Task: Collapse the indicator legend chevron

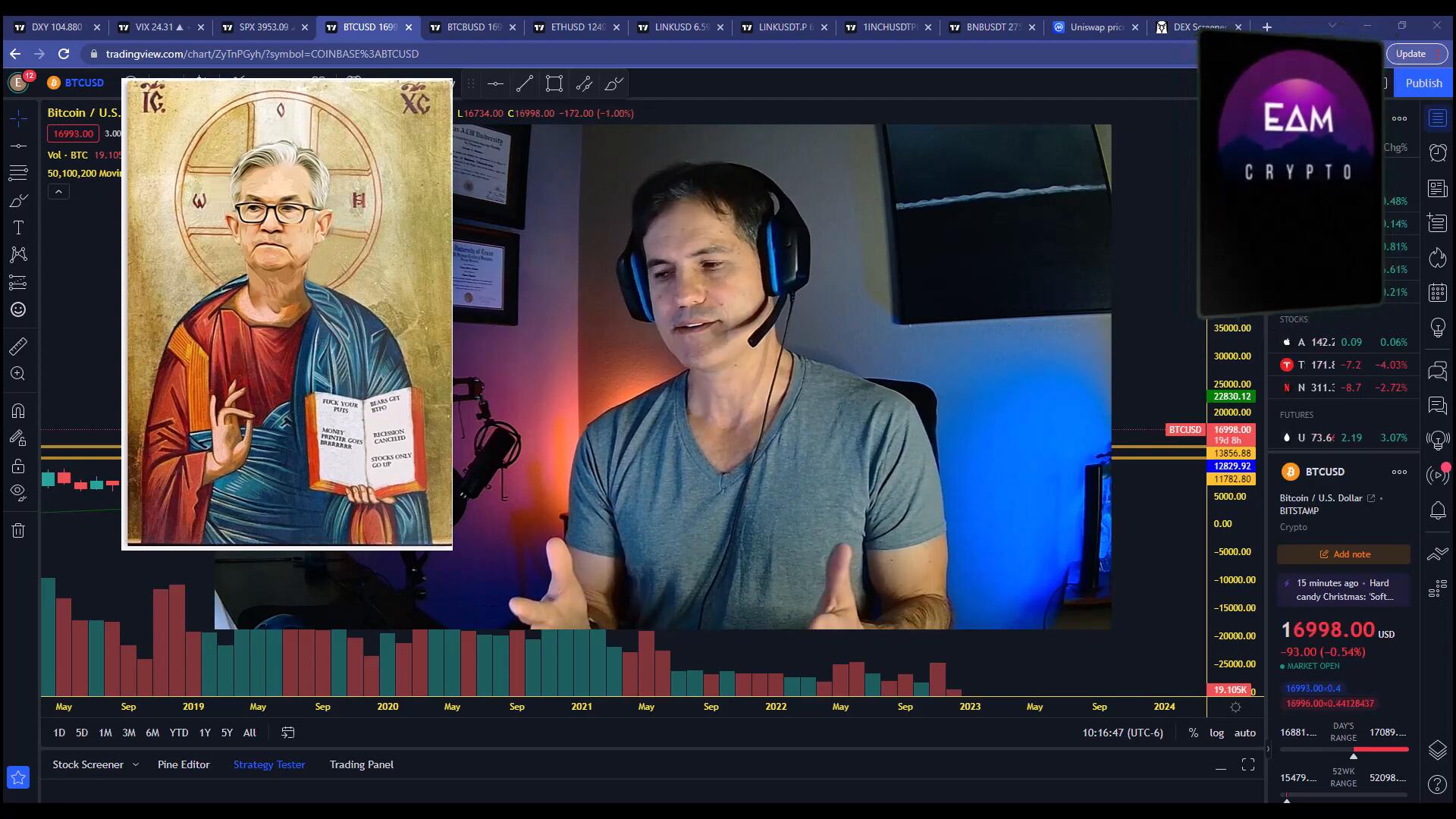Action: tap(58, 193)
